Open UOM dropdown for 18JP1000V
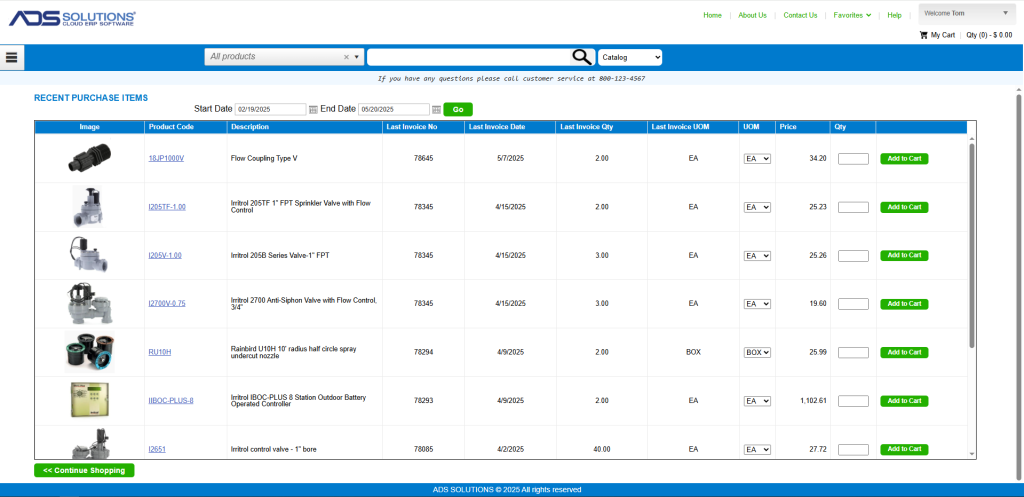This screenshot has width=1024, height=497. click(758, 159)
